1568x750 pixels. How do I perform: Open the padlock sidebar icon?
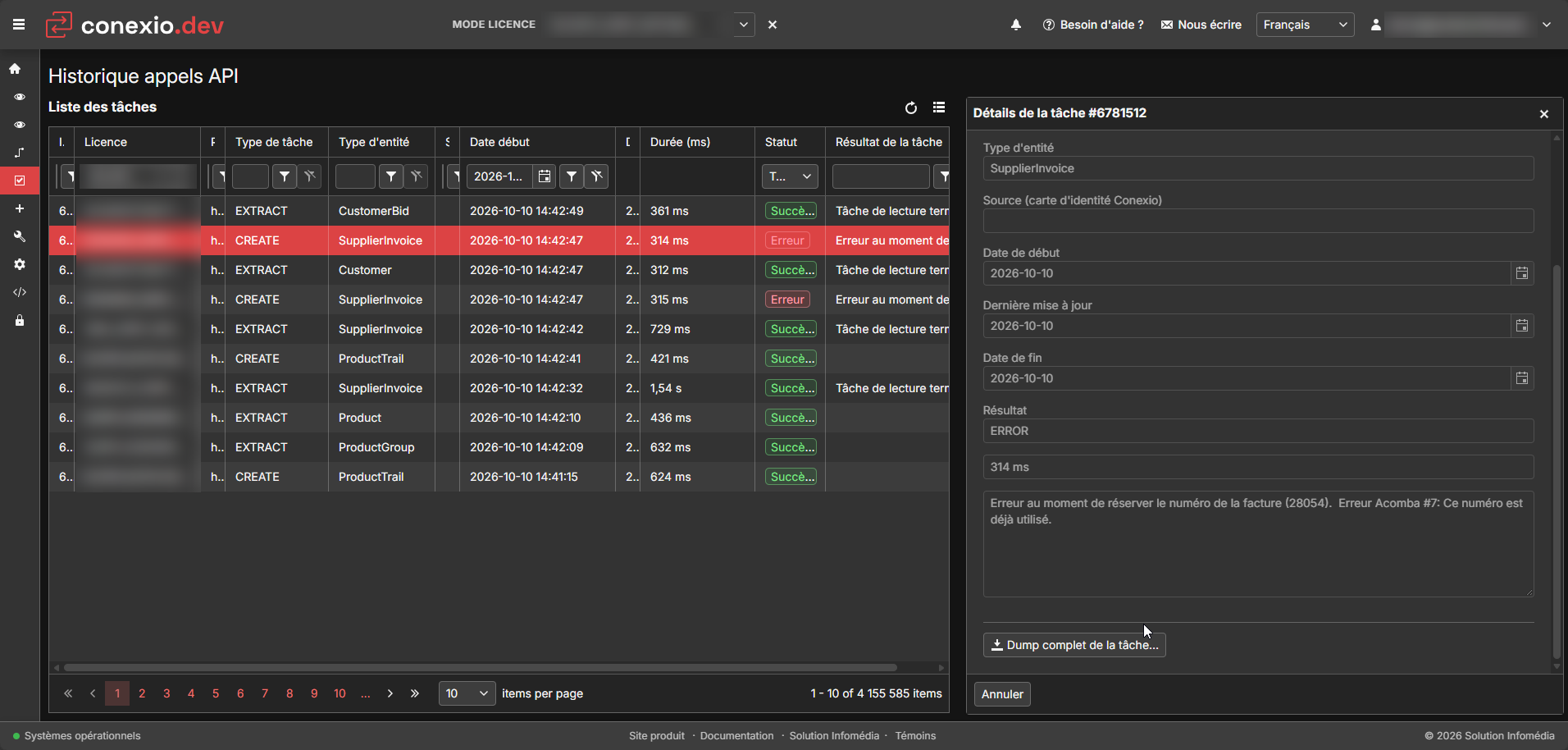(20, 320)
